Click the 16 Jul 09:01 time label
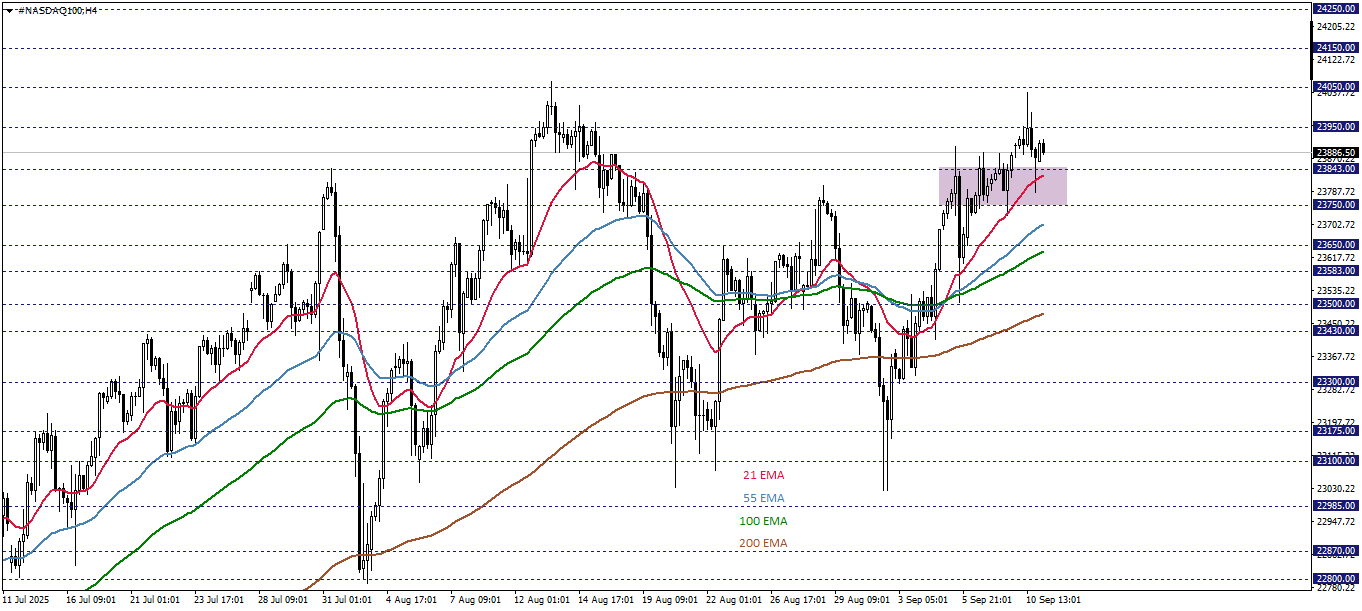Viewport: 1362px width, 611px height. 91,600
